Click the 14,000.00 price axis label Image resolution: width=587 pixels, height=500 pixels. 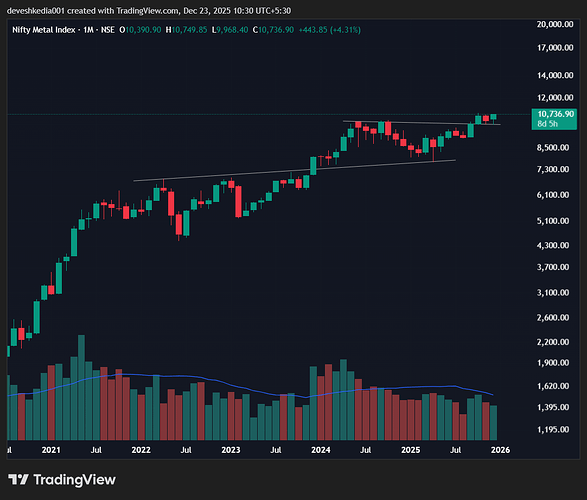click(555, 75)
